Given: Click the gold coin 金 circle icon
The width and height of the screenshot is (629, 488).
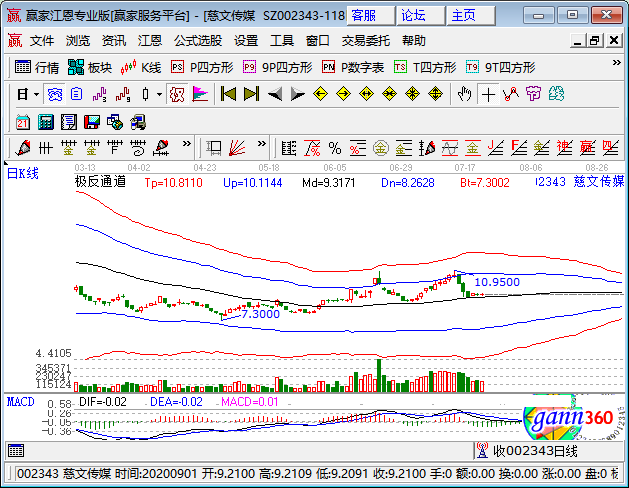Looking at the screenshot, I should tap(381, 148).
